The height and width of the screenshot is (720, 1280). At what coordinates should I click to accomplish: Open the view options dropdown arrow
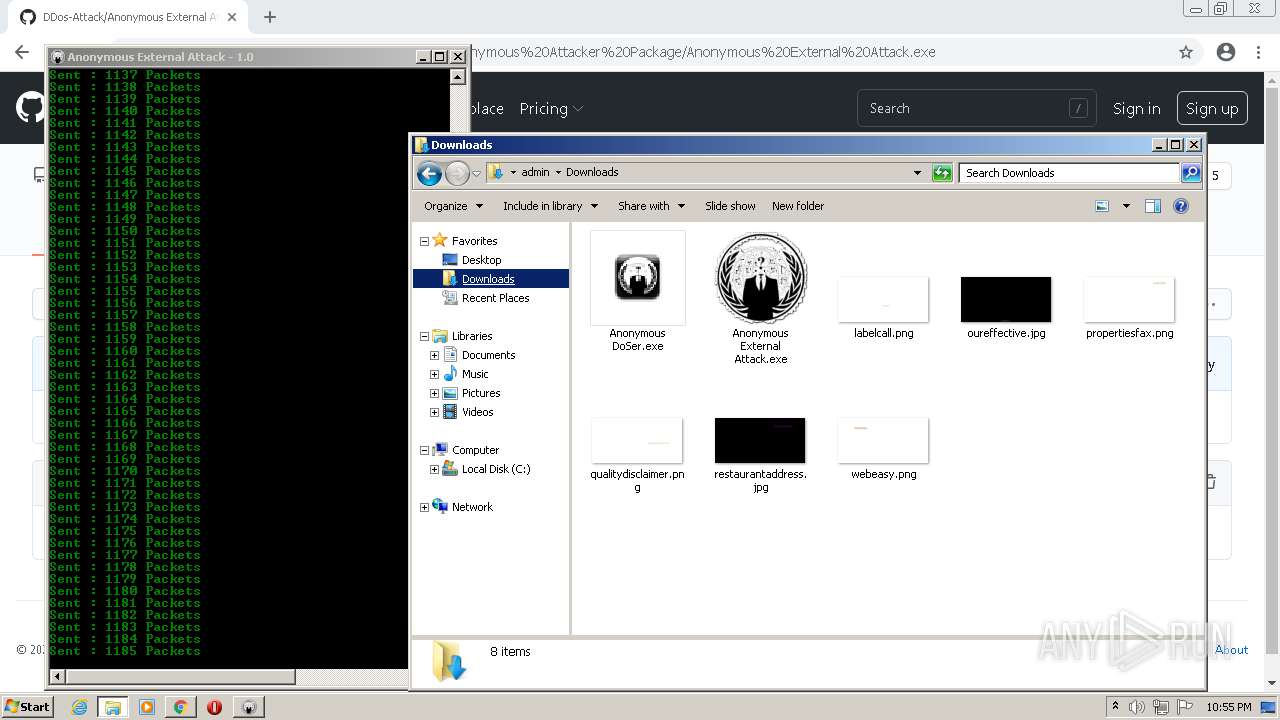click(x=1126, y=206)
